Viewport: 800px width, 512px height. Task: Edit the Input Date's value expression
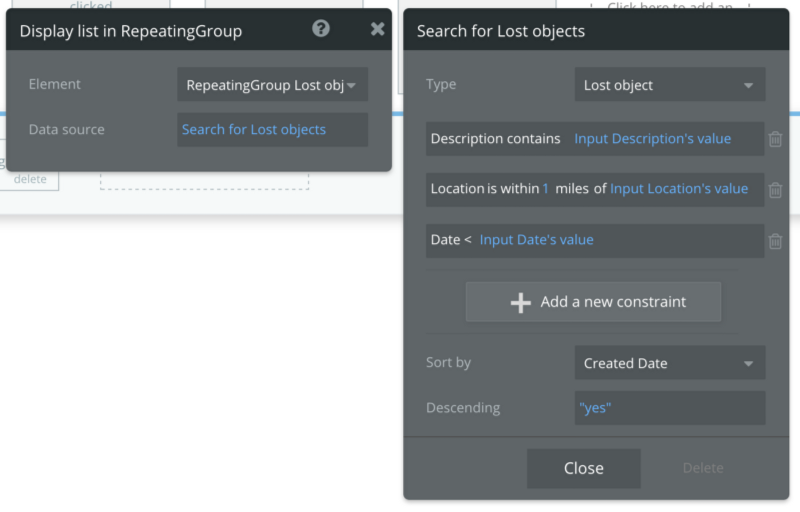536,240
